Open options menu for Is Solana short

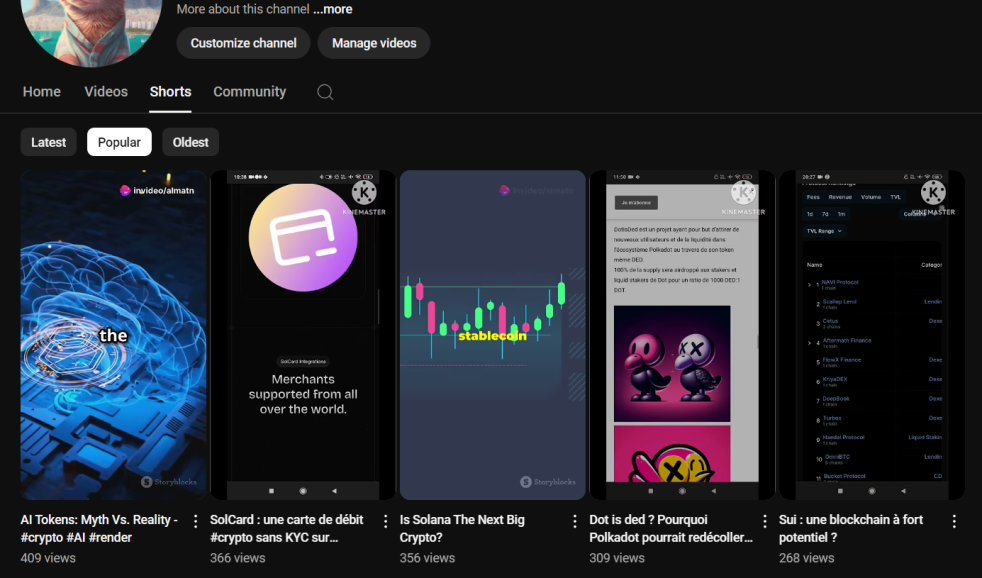575,521
